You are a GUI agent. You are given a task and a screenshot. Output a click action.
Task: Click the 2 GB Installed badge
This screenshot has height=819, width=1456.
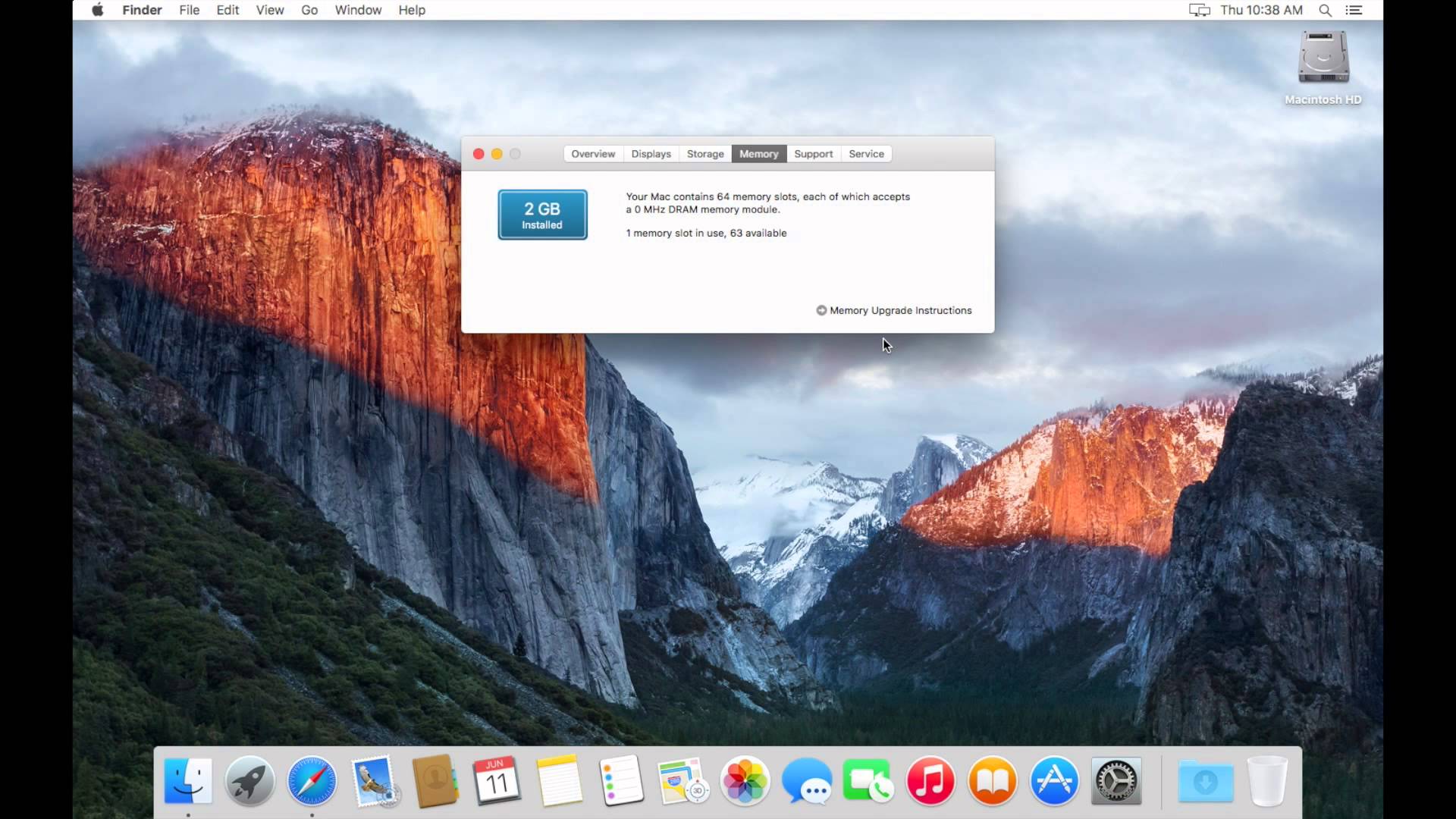(541, 215)
